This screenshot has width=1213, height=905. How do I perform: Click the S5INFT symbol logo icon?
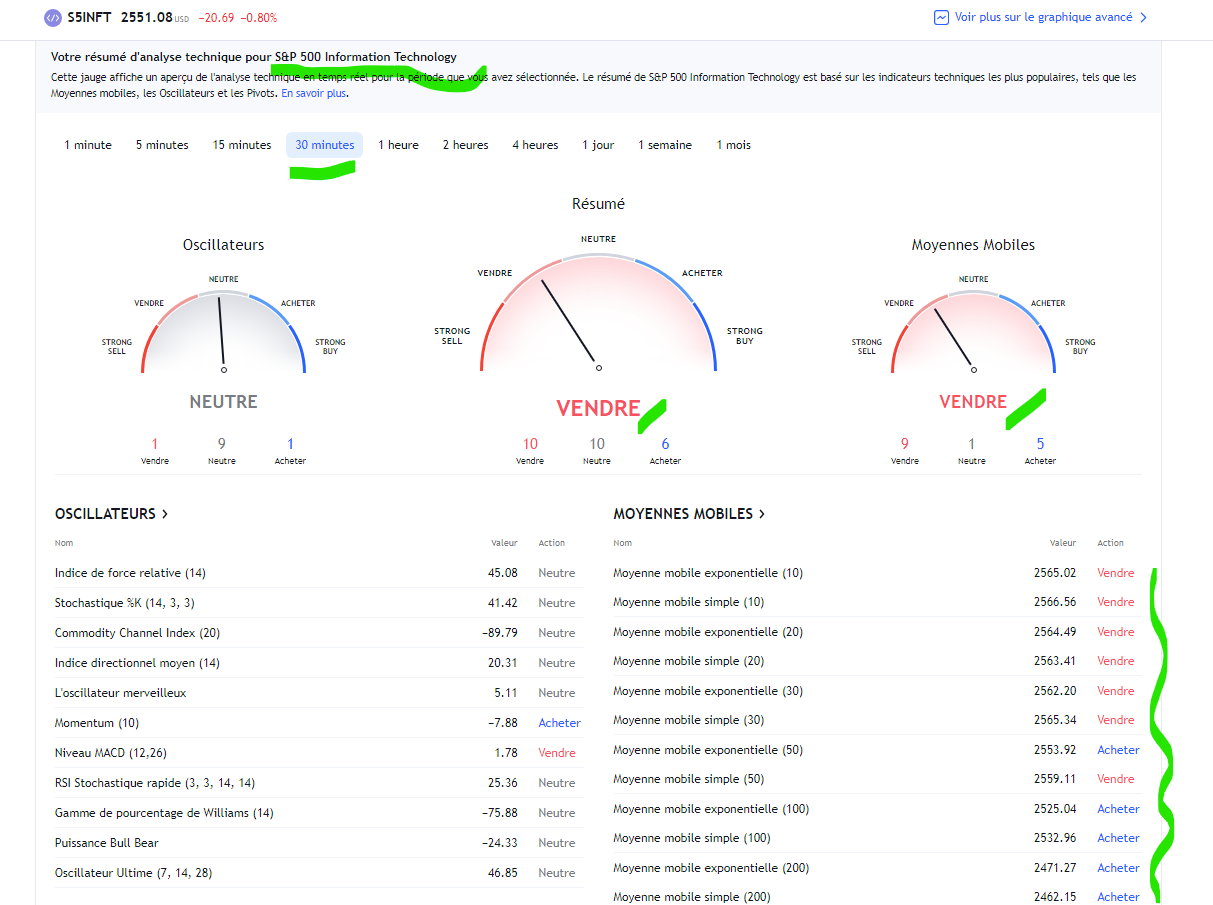pyautogui.click(x=53, y=18)
